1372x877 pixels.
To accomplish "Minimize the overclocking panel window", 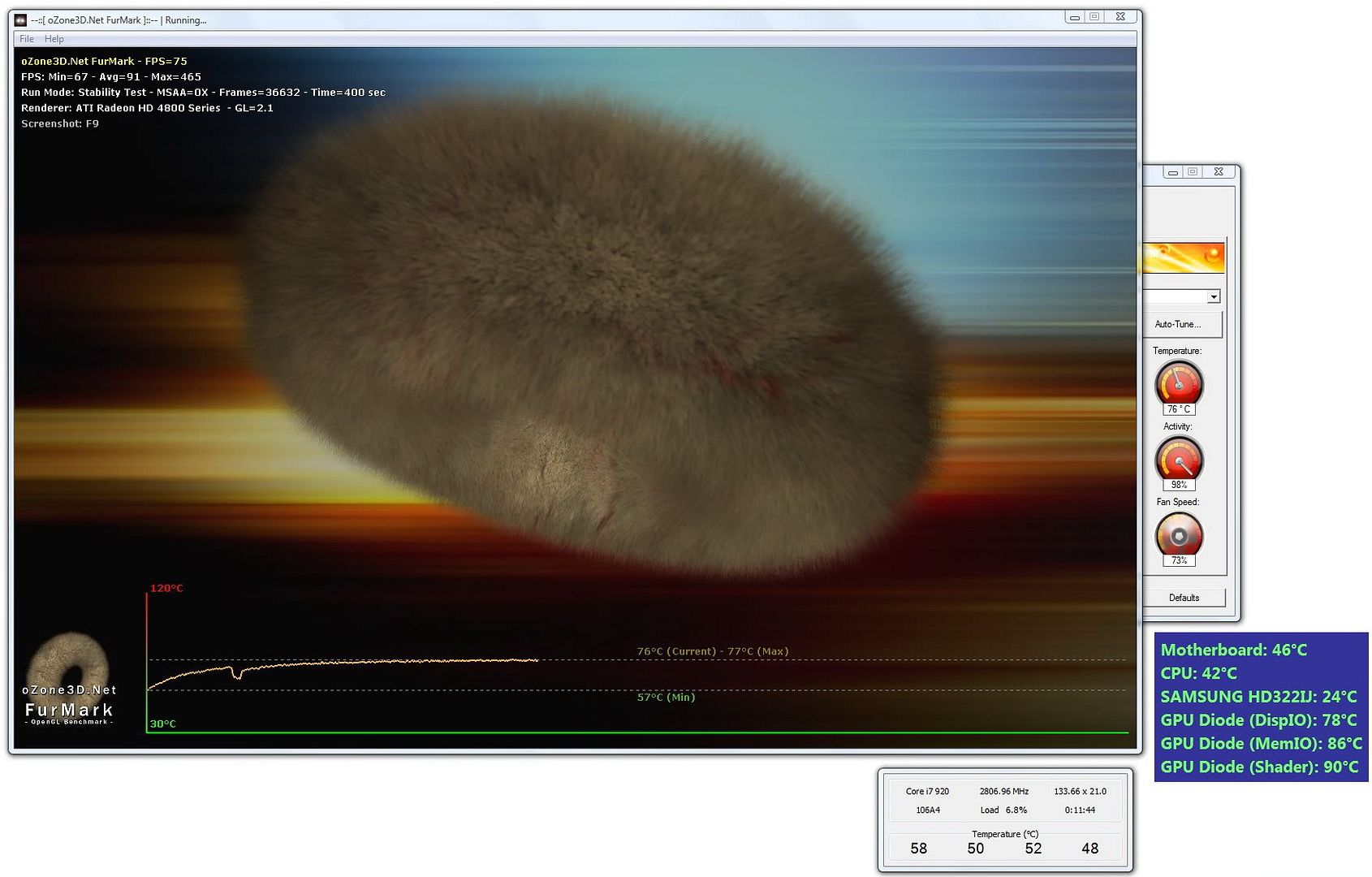I will coord(1172,171).
